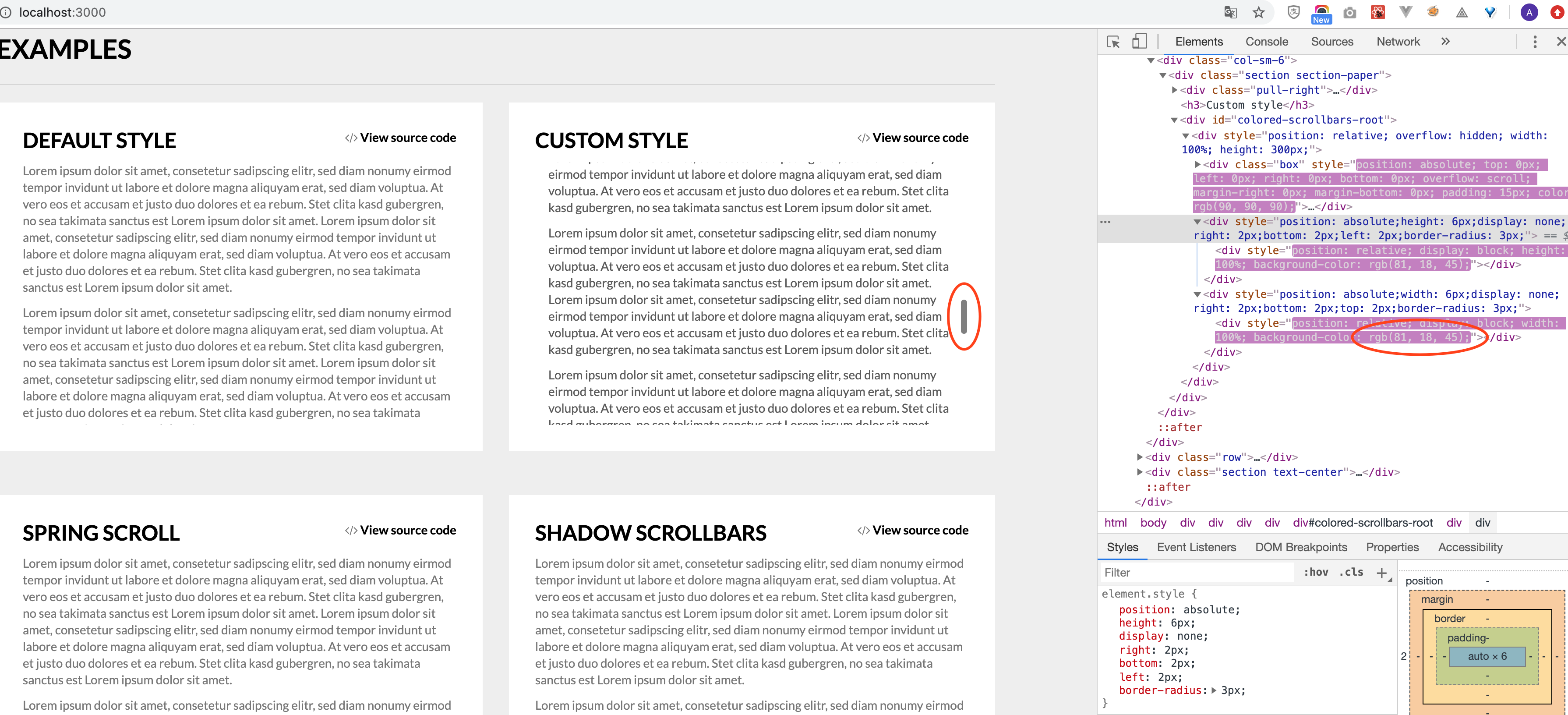Viewport: 1568px width, 715px height.
Task: Collapse the div with class col-sm-6
Action: pos(1151,60)
